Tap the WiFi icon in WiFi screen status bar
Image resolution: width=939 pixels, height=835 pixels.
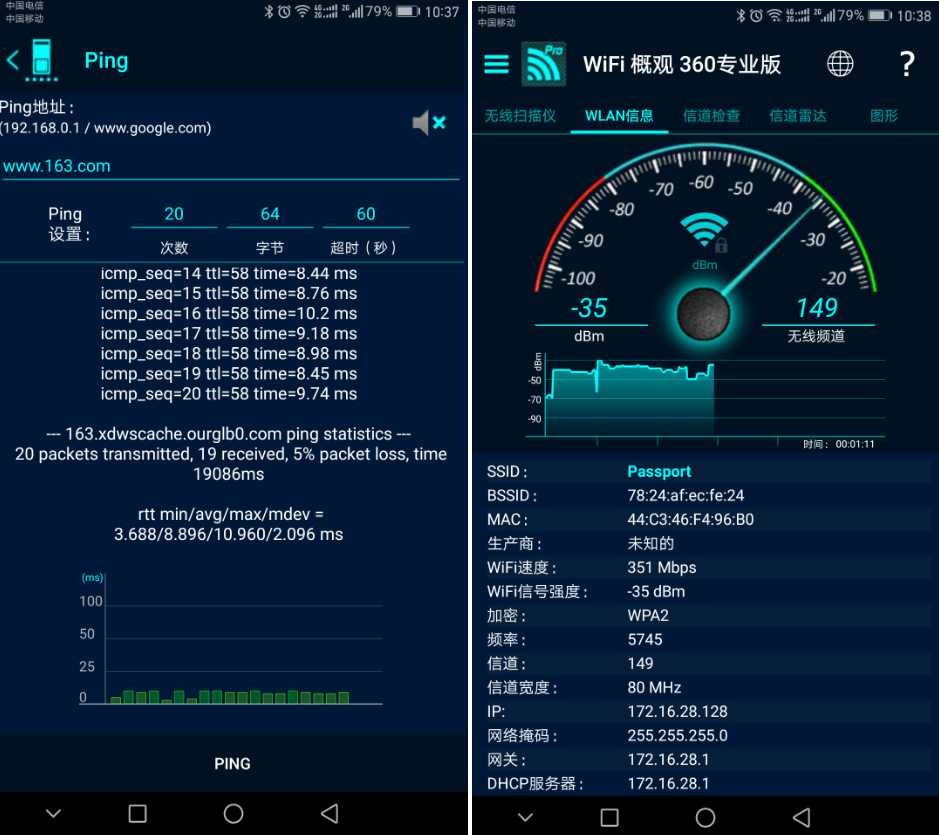[775, 16]
